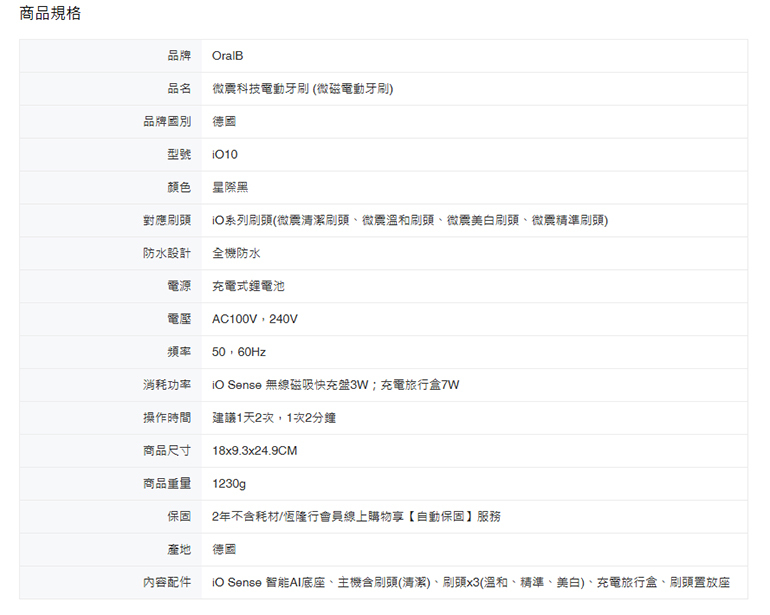Viewport: 770px width, 615px height.
Task: Select the 保固 label cell
Action: point(110,517)
